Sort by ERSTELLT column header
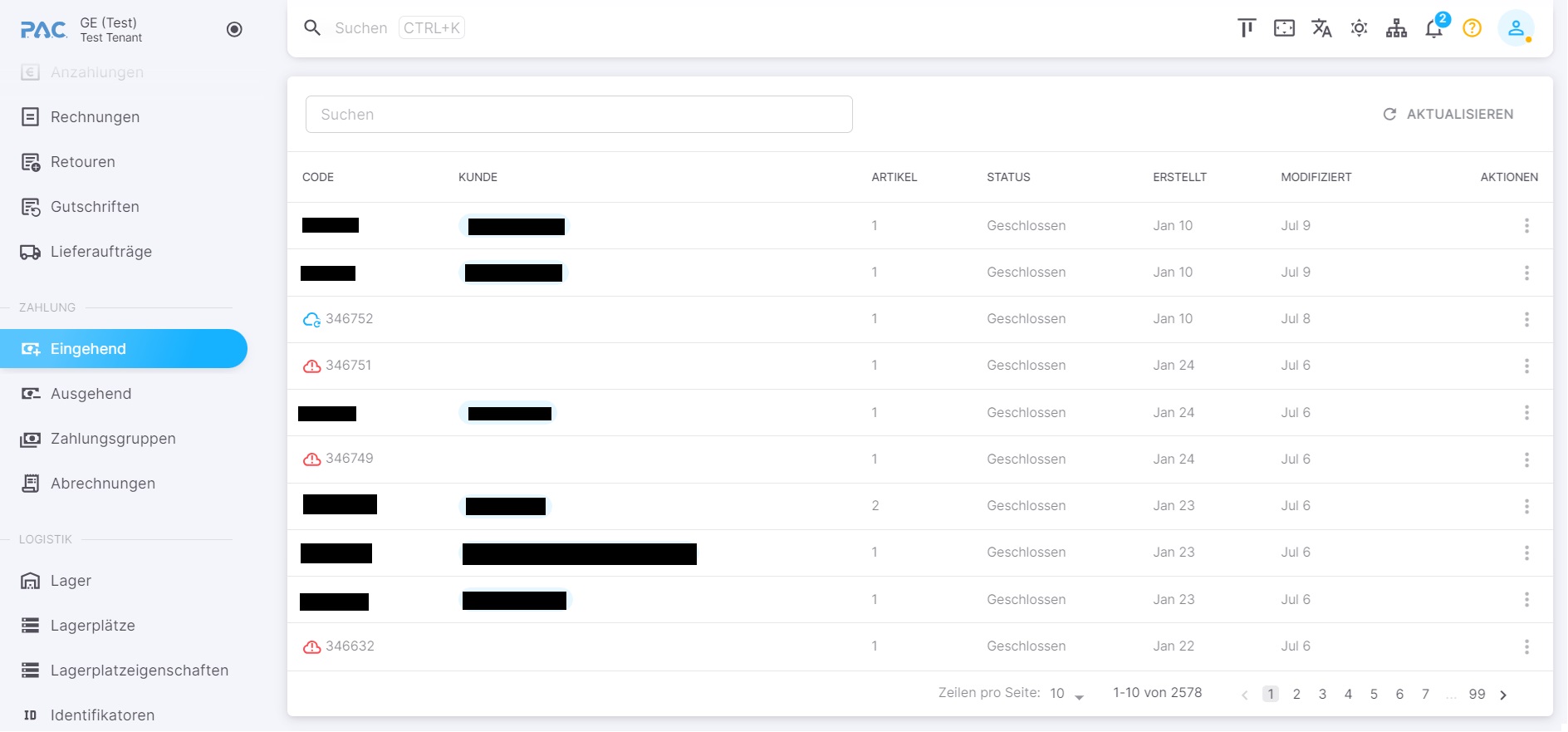The image size is (1568, 732). click(1179, 177)
